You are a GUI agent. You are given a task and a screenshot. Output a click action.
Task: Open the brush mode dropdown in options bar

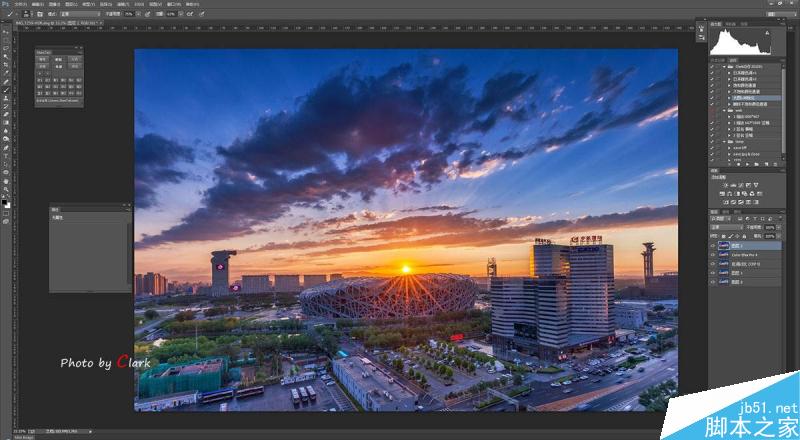[x=81, y=14]
